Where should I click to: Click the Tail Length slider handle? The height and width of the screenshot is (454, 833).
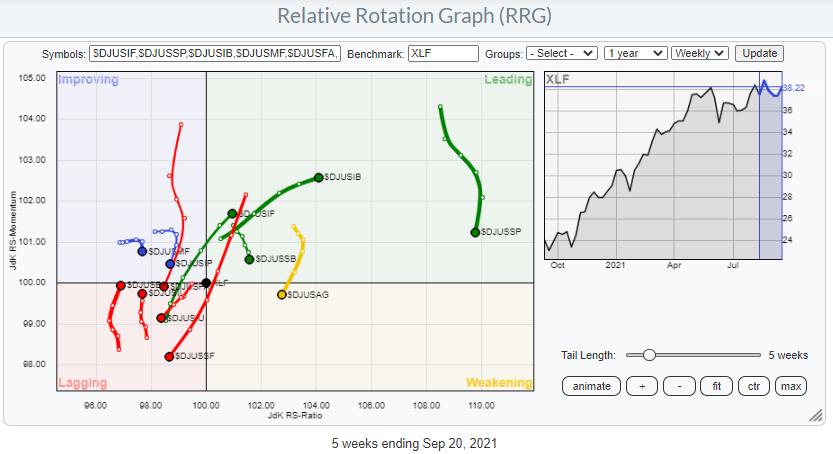pos(649,355)
